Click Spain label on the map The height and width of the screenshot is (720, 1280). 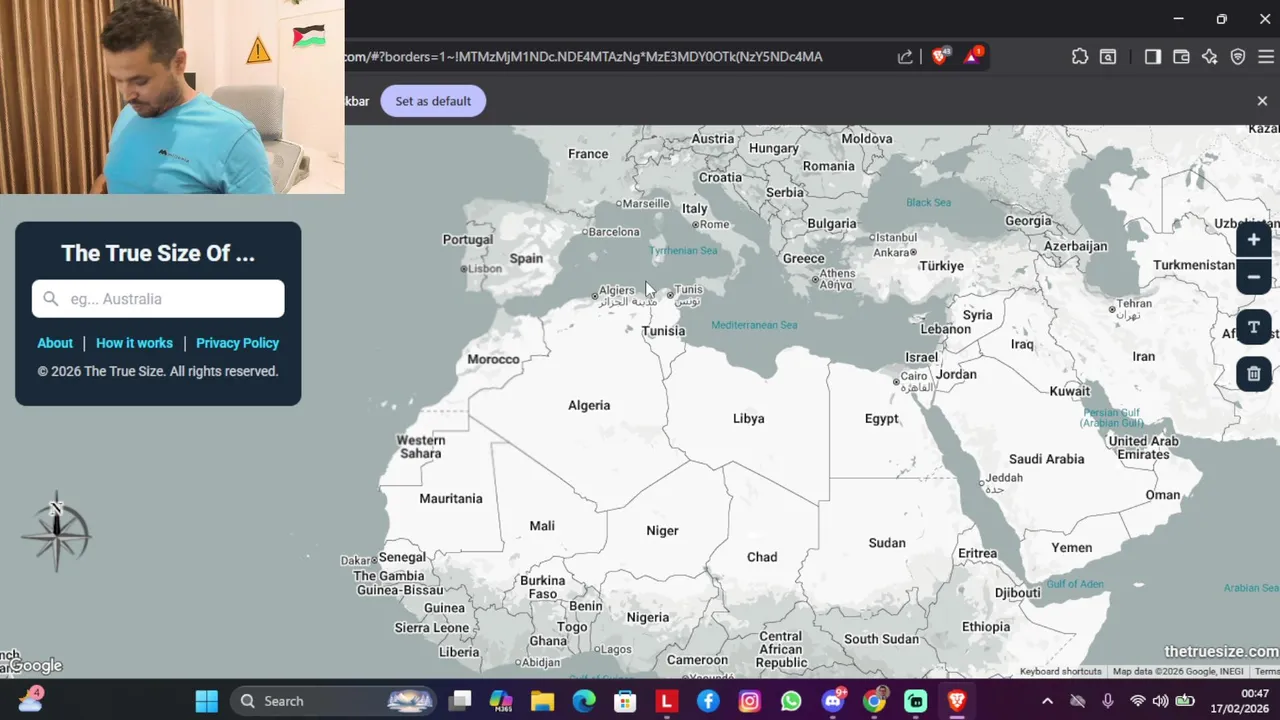tap(526, 258)
